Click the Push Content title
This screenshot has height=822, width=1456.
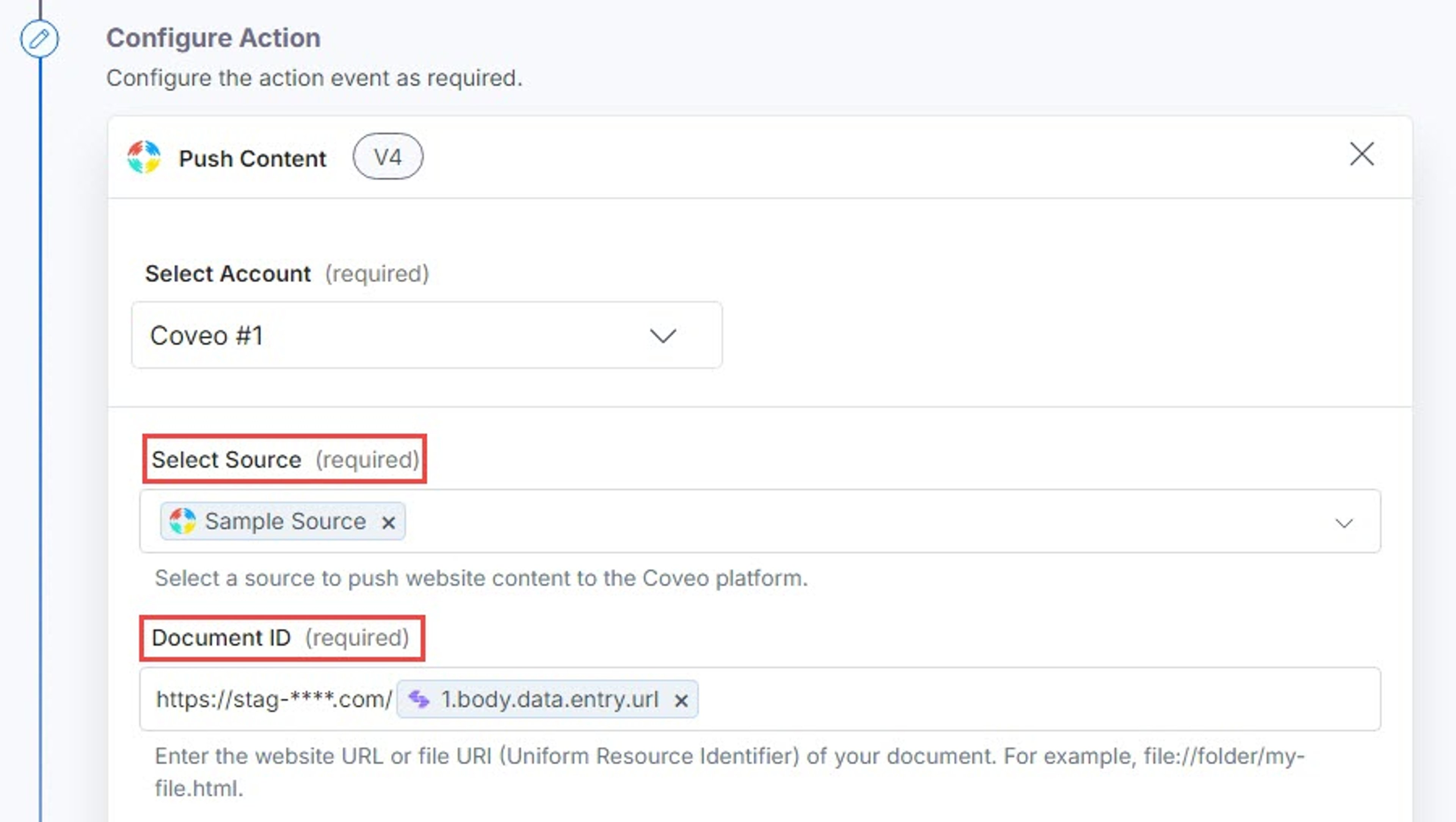coord(253,158)
